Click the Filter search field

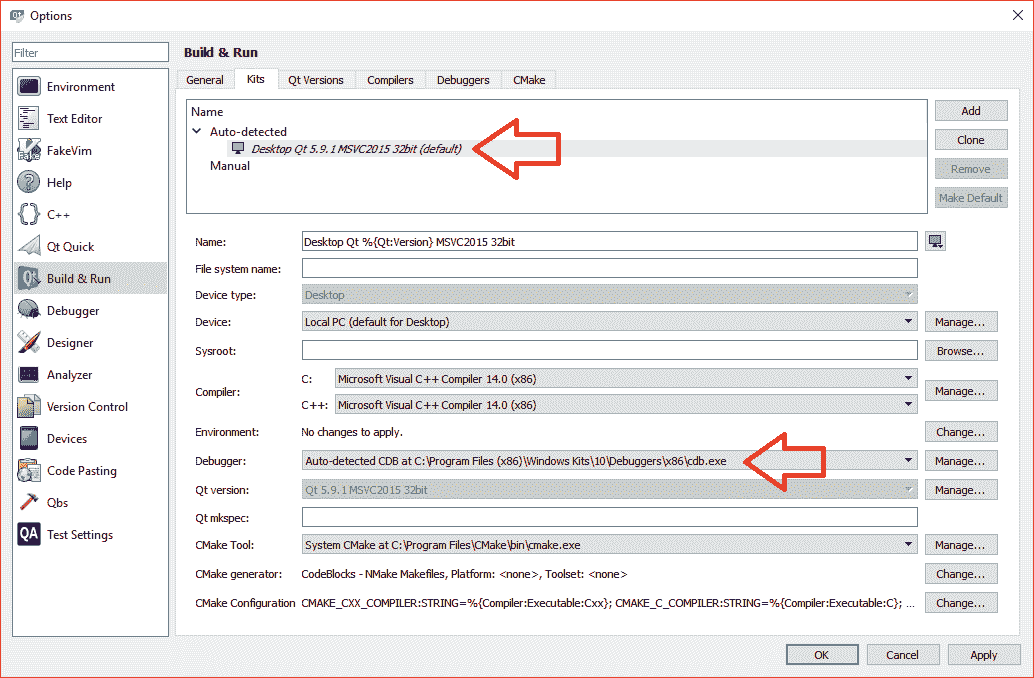click(90, 53)
